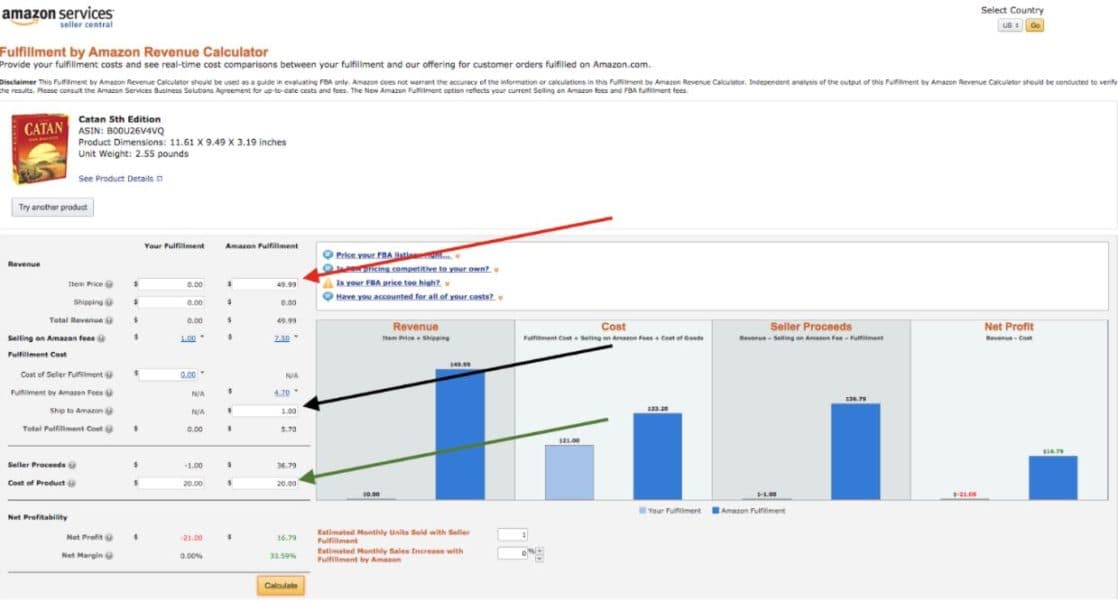Open 'Is your FBA price too high?' link
The image size is (1118, 602).
(388, 283)
